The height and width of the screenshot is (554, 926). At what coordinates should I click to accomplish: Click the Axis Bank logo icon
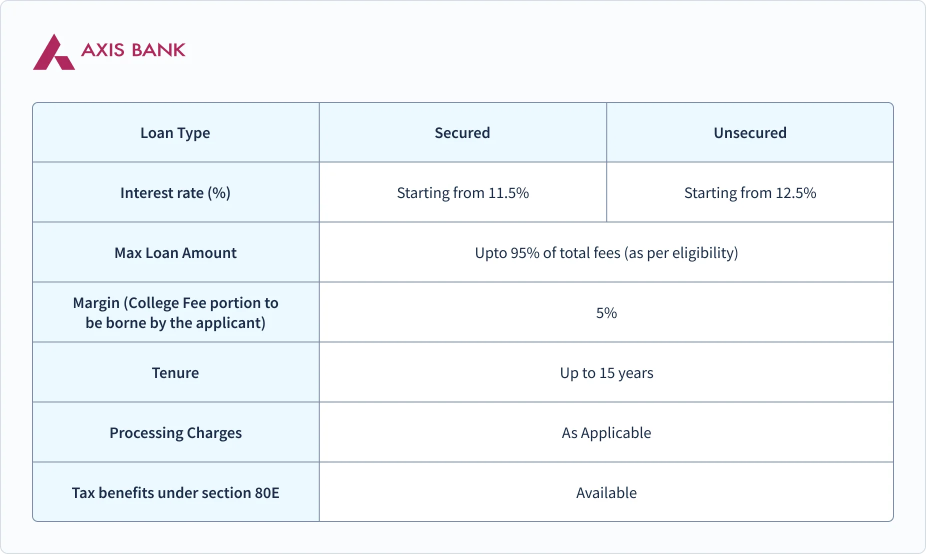(x=53, y=52)
